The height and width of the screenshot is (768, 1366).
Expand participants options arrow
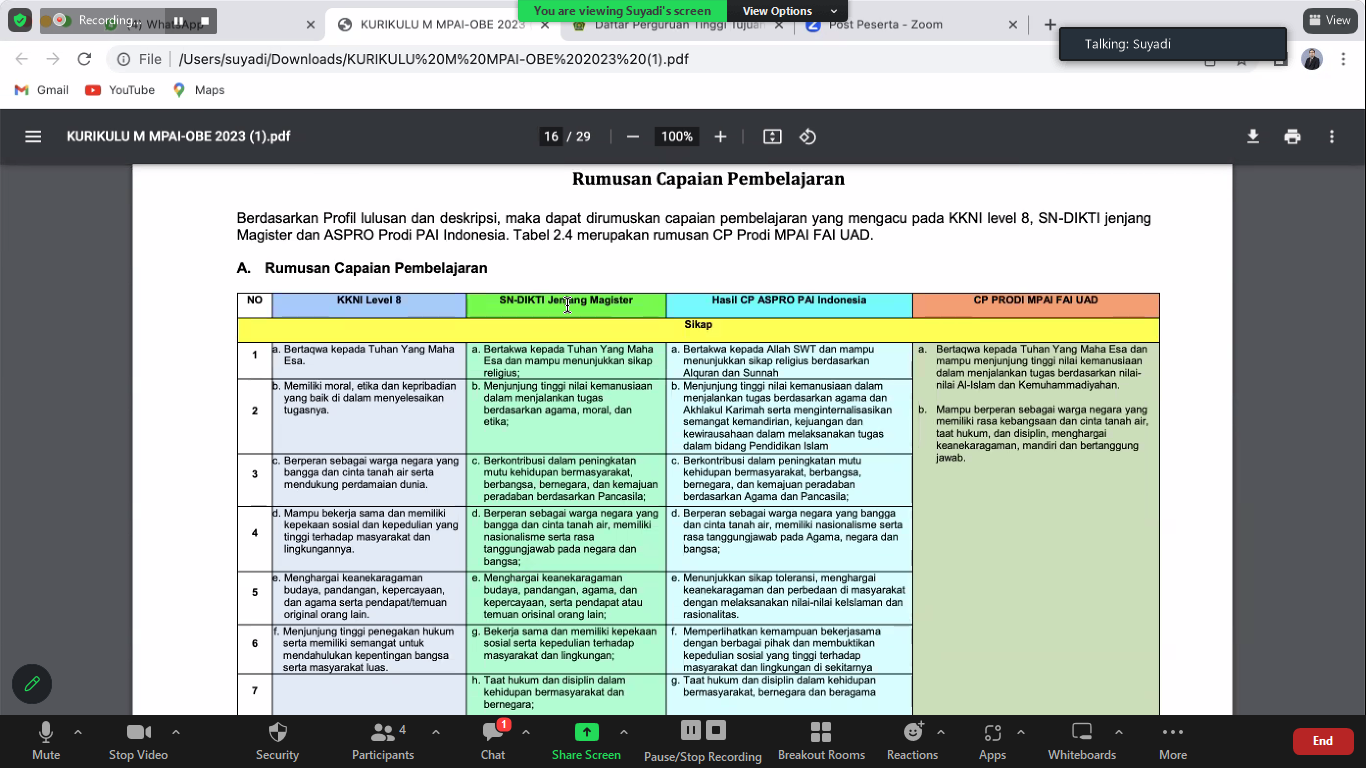(436, 732)
